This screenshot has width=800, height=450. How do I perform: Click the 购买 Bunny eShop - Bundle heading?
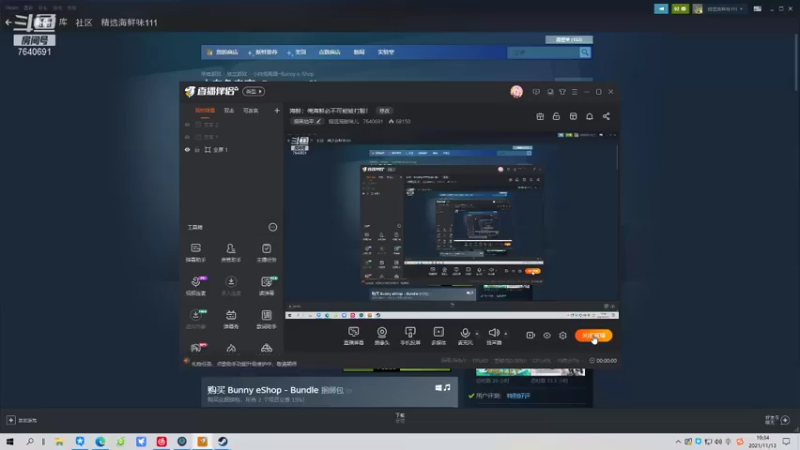(x=276, y=390)
